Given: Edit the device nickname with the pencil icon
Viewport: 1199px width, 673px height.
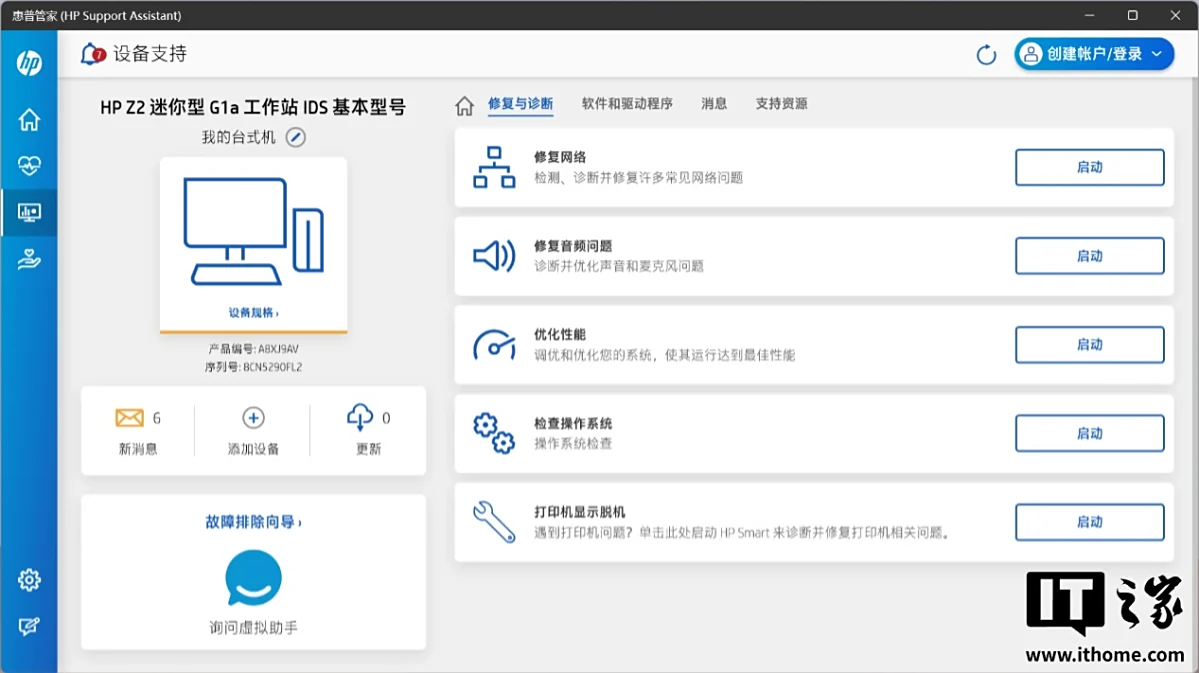Looking at the screenshot, I should tap(295, 138).
